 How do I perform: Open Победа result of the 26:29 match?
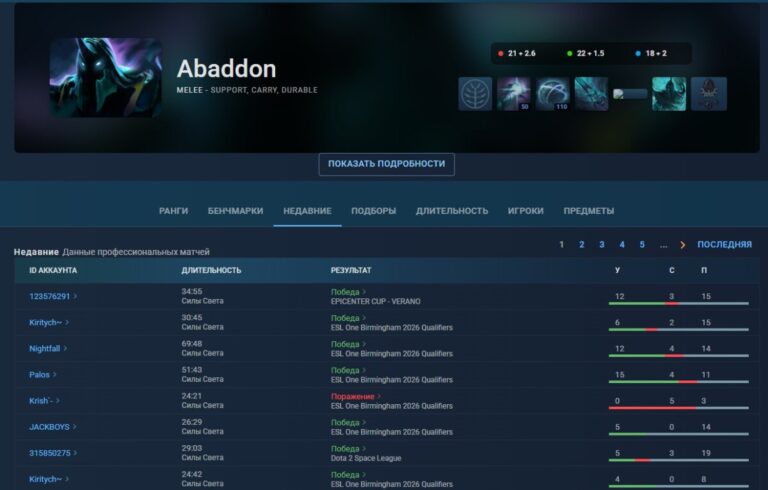348,422
